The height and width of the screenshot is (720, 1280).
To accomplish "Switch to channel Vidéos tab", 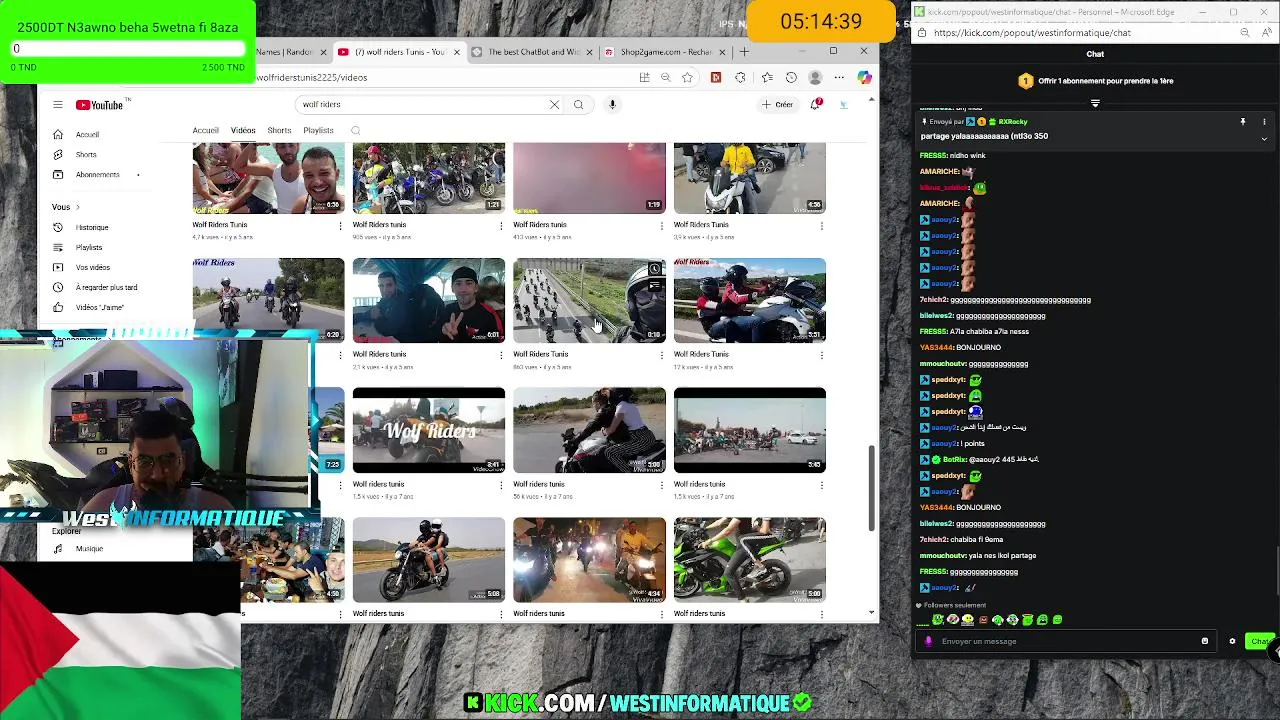I will [x=243, y=130].
